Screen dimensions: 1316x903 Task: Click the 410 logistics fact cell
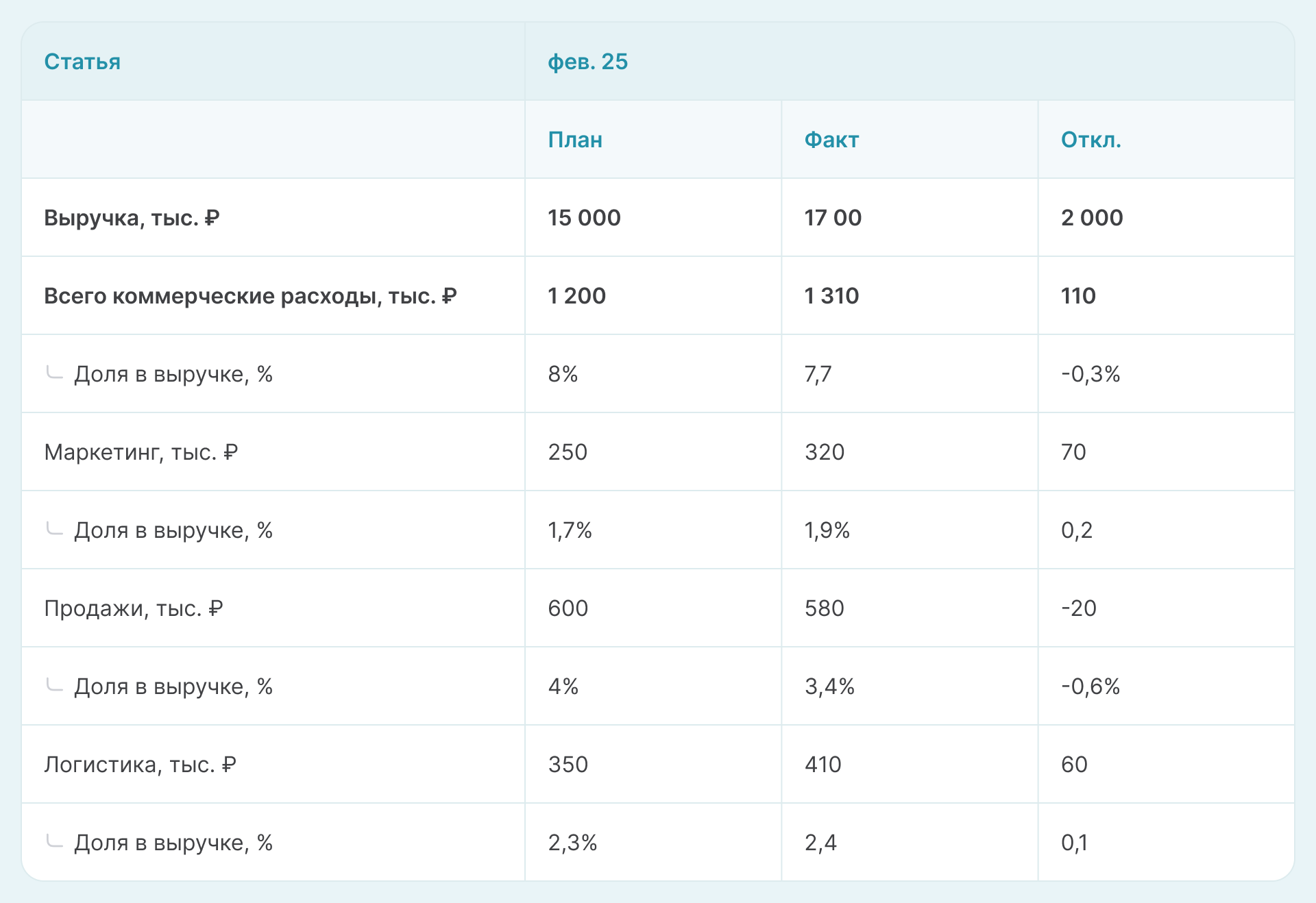822,765
